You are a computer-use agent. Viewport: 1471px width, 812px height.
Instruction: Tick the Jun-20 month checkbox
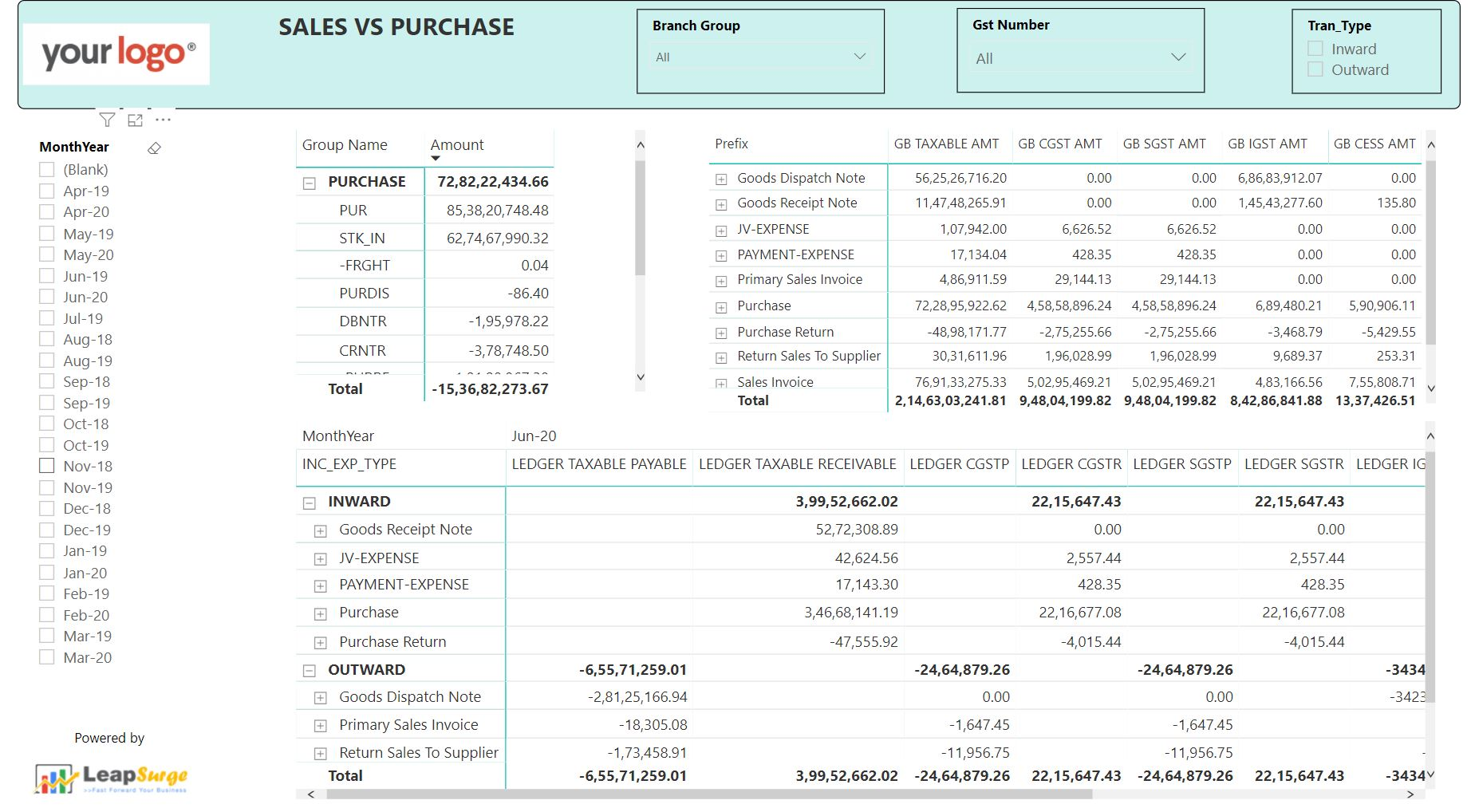click(47, 297)
